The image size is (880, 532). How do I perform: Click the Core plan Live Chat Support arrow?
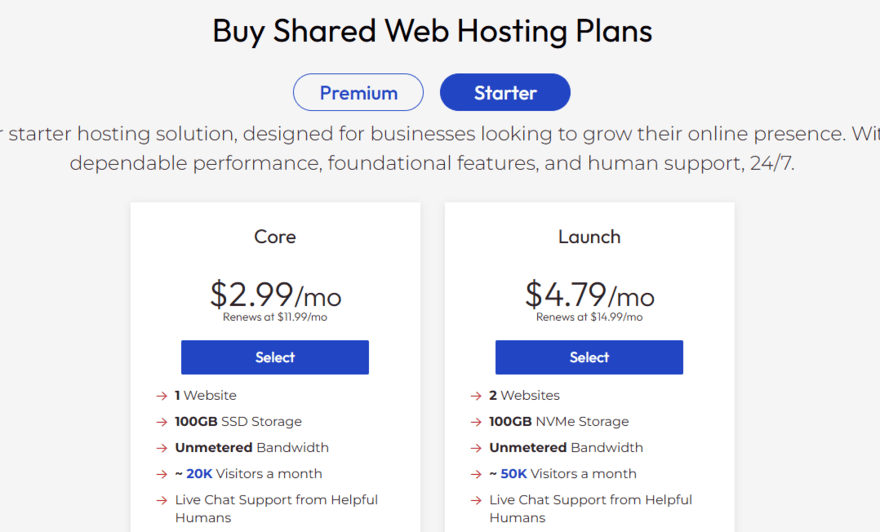point(162,500)
